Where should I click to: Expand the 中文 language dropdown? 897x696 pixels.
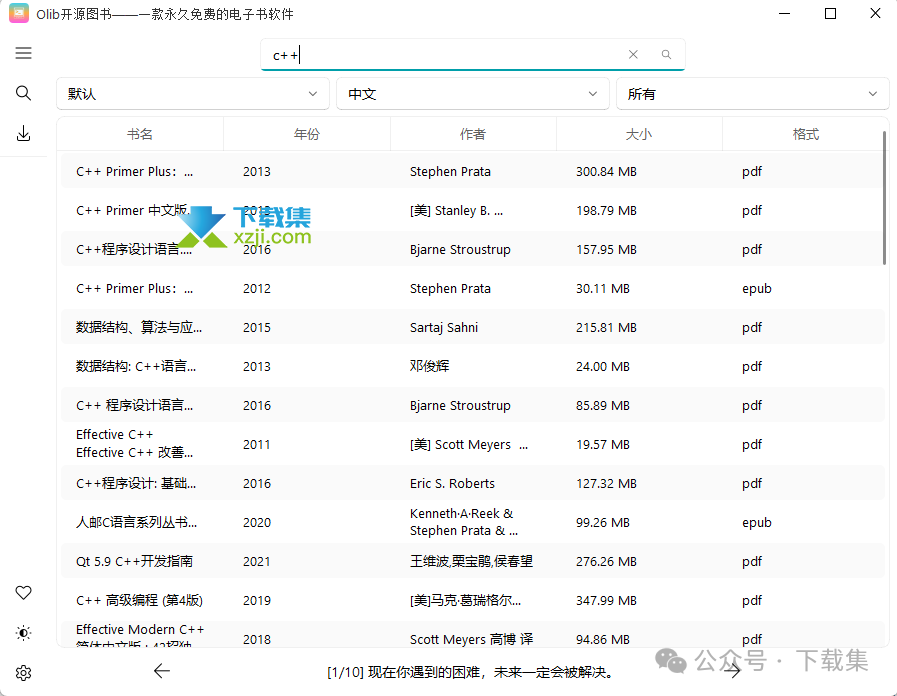pyautogui.click(x=473, y=94)
